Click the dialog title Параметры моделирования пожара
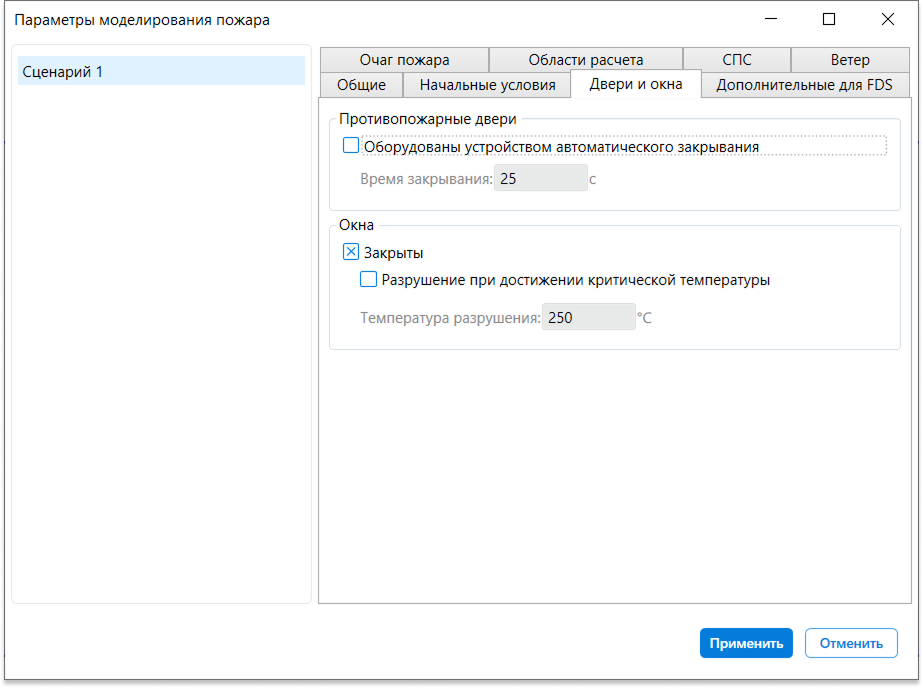The height and width of the screenshot is (688, 923). 142,20
